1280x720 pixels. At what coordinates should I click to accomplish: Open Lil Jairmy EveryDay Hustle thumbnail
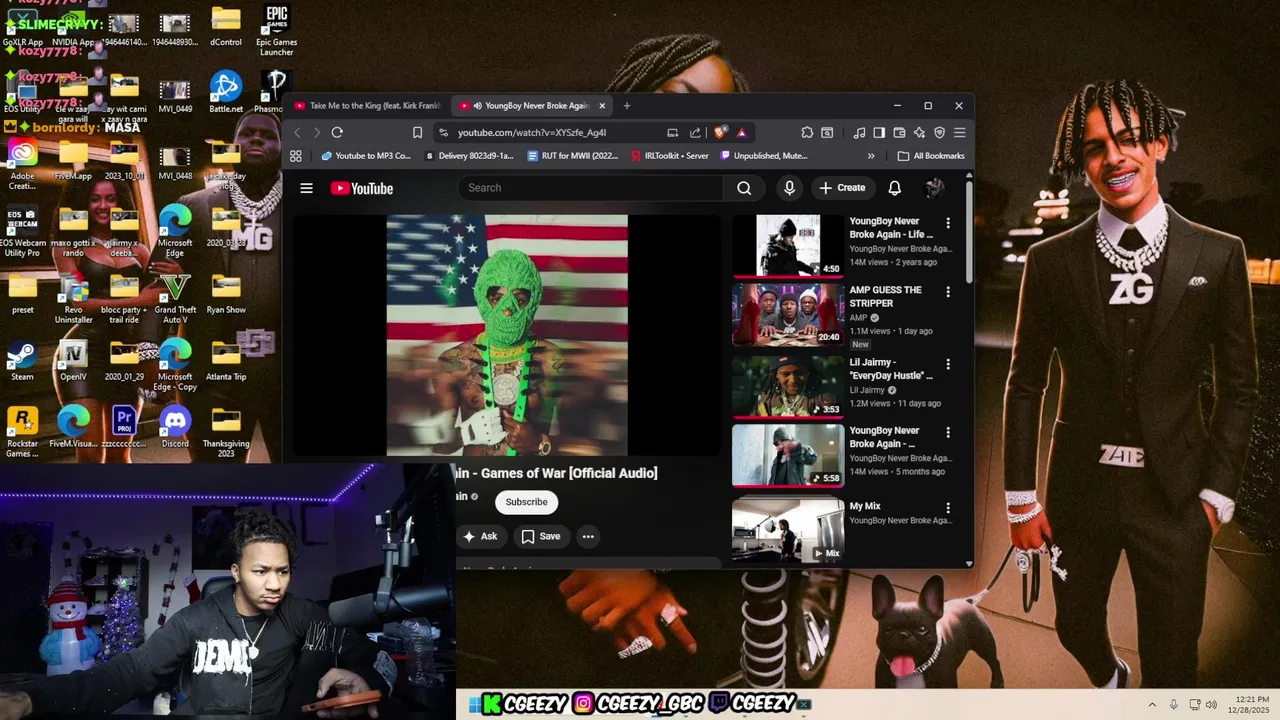[x=788, y=385]
